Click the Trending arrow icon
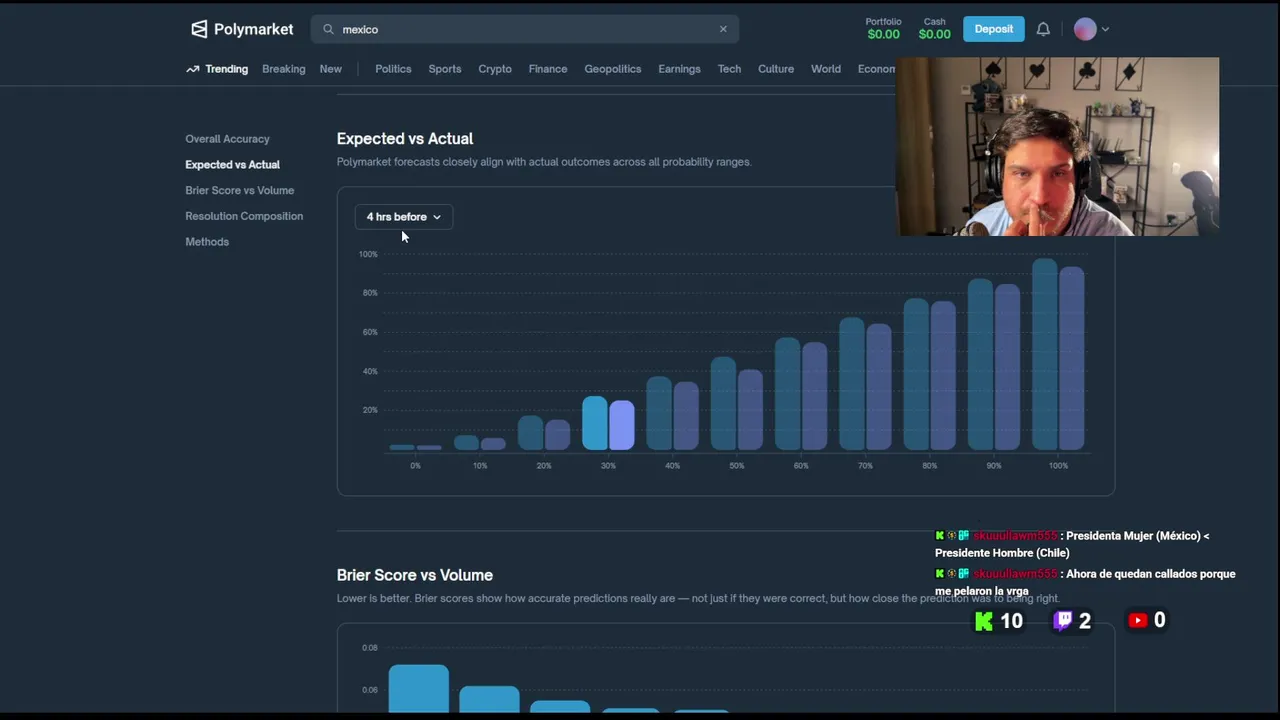 point(192,69)
